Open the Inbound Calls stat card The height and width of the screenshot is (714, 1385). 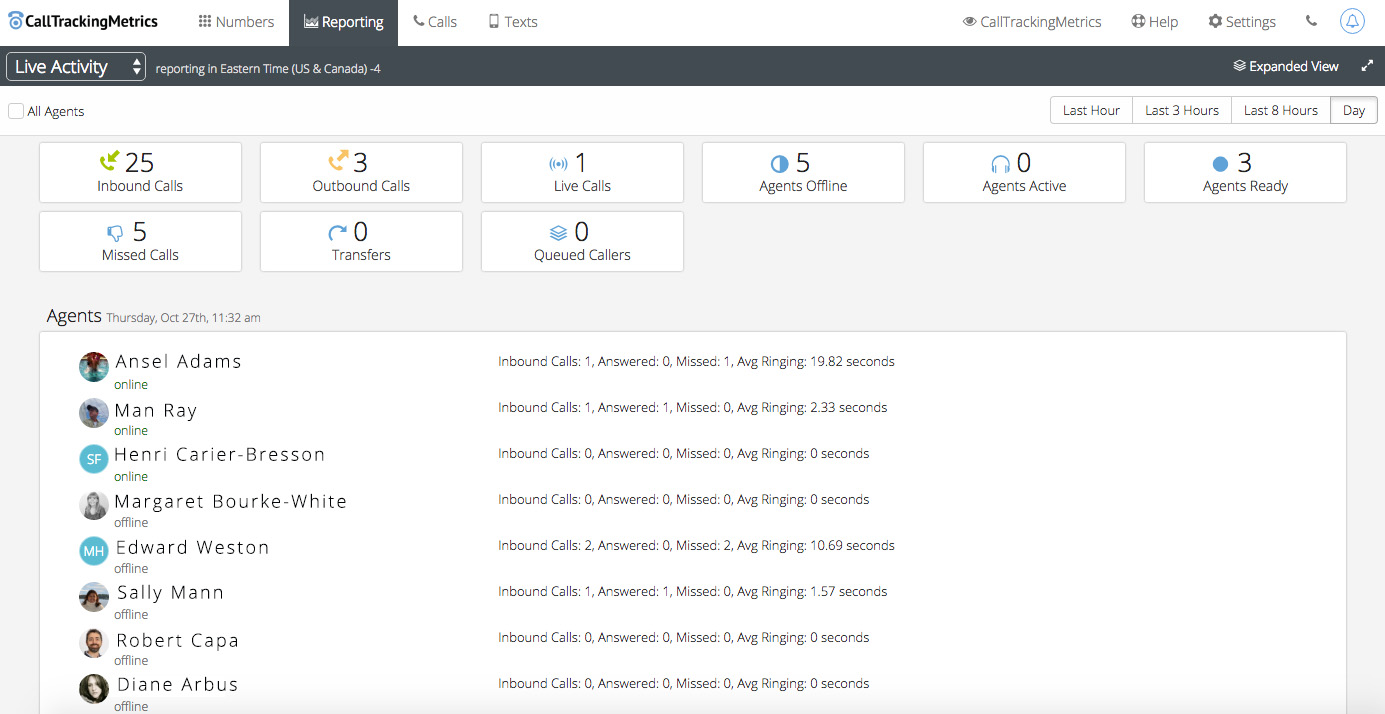(x=140, y=173)
